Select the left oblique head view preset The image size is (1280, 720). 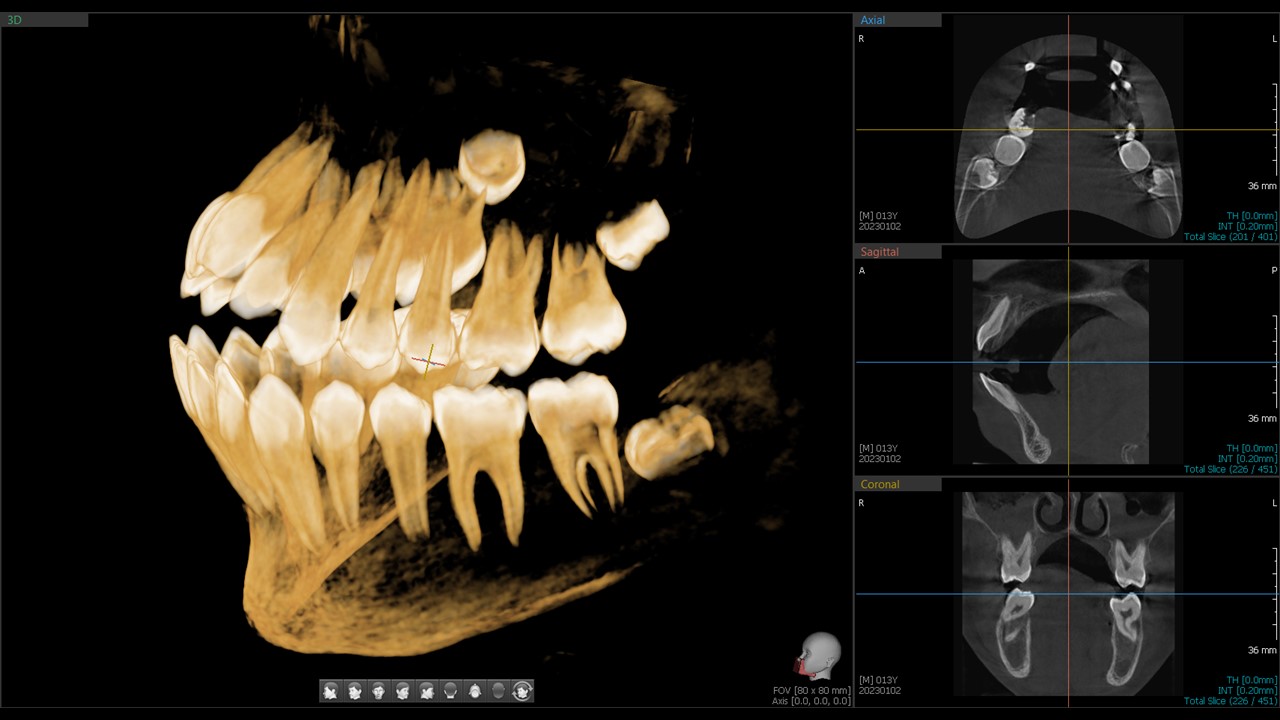coord(403,690)
